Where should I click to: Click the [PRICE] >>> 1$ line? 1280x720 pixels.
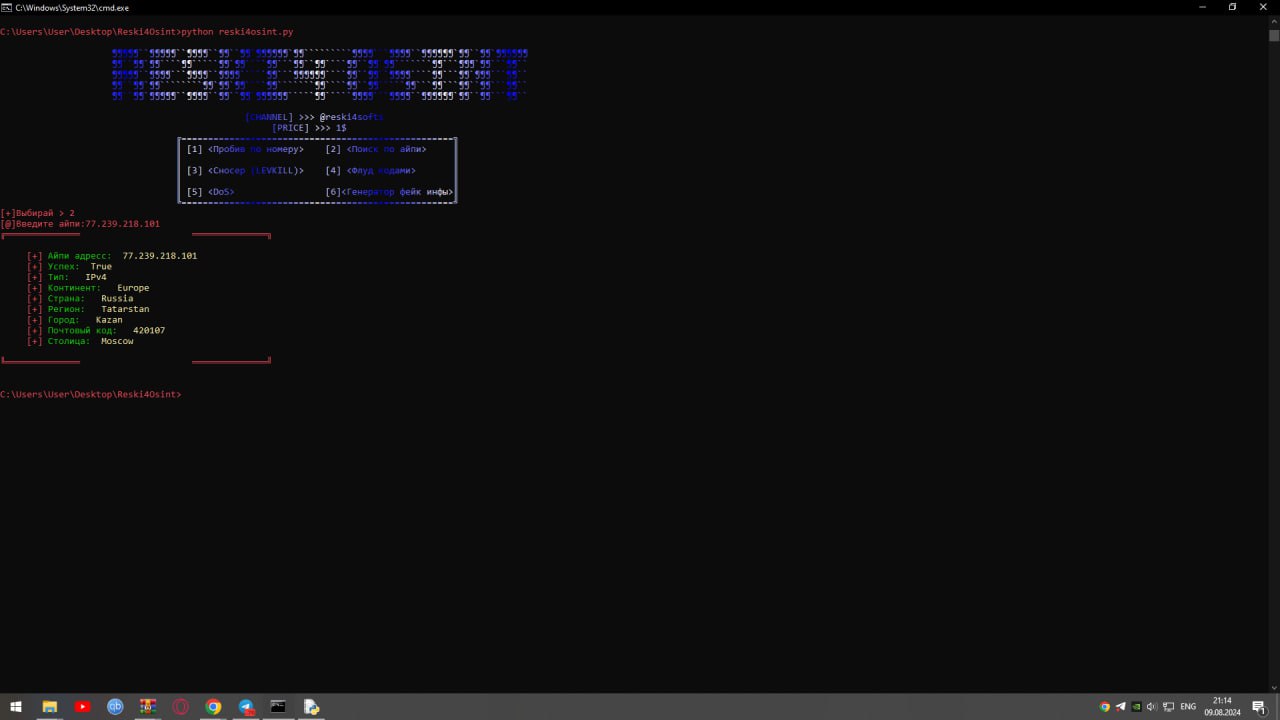click(x=309, y=128)
